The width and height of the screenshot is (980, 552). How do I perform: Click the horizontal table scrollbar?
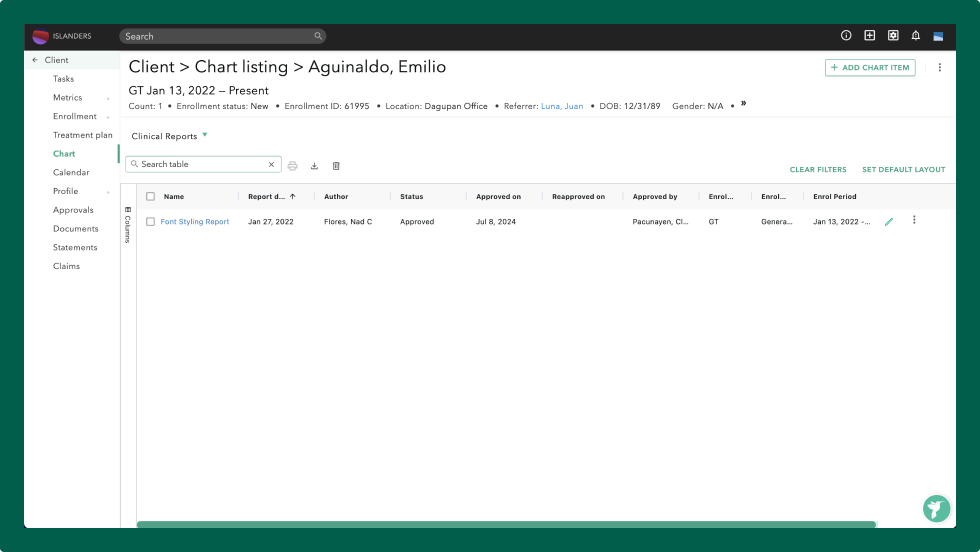[x=506, y=524]
